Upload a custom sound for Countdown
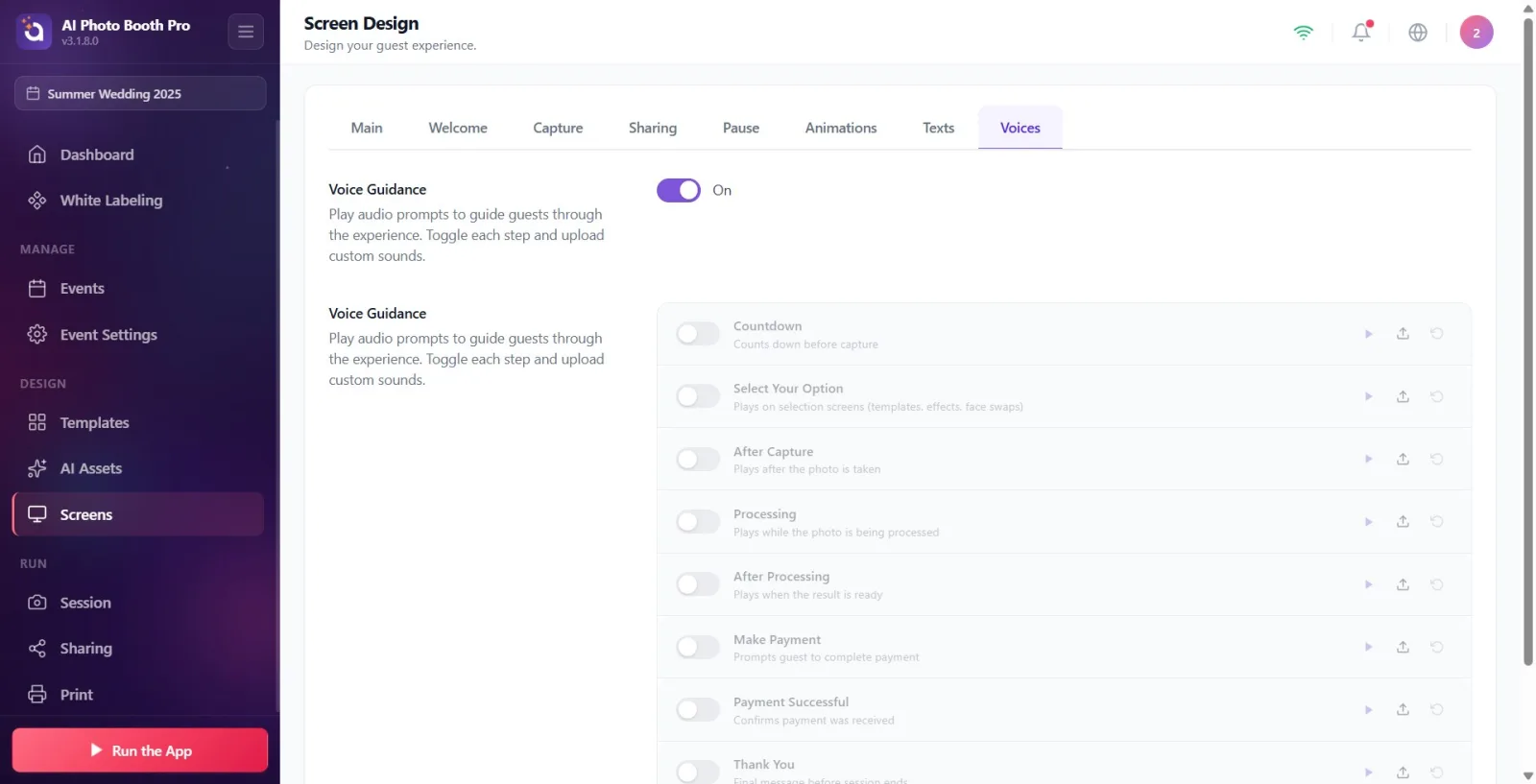 (1403, 334)
